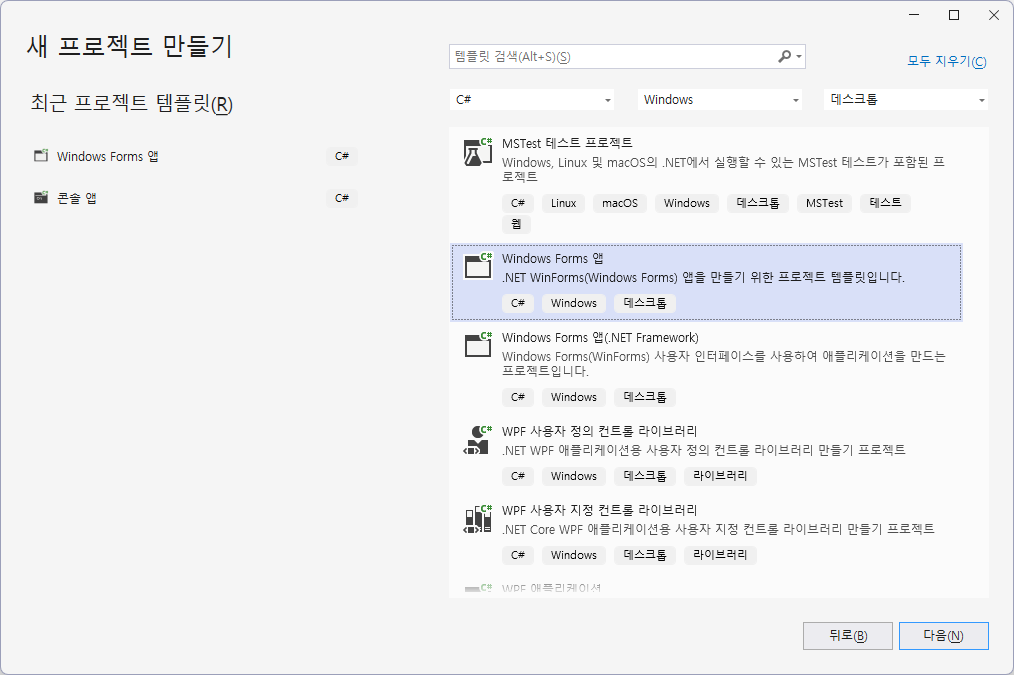Click the selected Windows Forms 앱 template icon
This screenshot has height=675, width=1014.
(479, 265)
